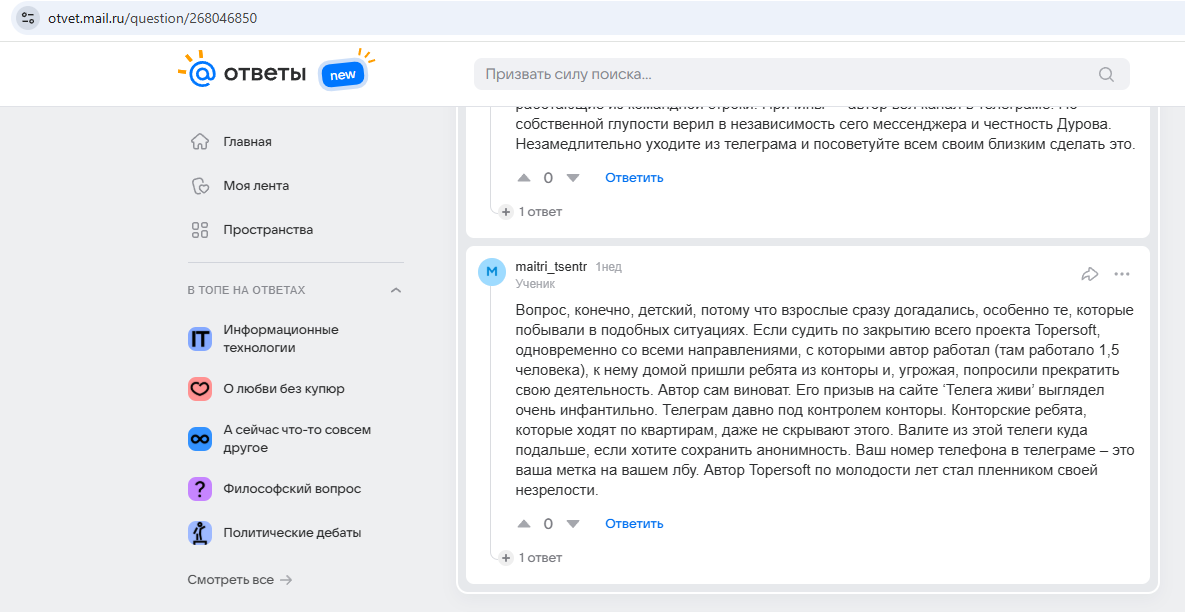1185x612 pixels.
Task: Click Смотреть все link
Action: pyautogui.click(x=240, y=580)
